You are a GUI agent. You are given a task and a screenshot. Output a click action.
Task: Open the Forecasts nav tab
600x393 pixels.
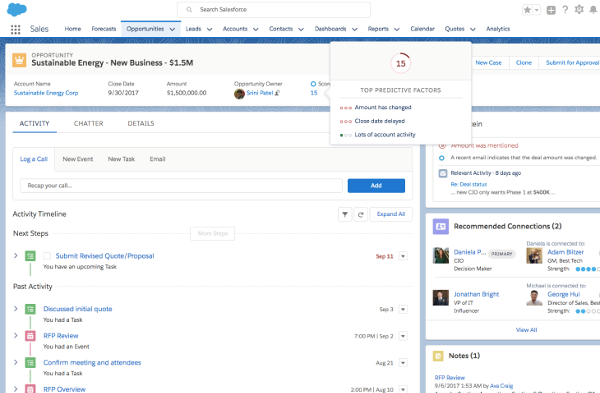point(104,29)
